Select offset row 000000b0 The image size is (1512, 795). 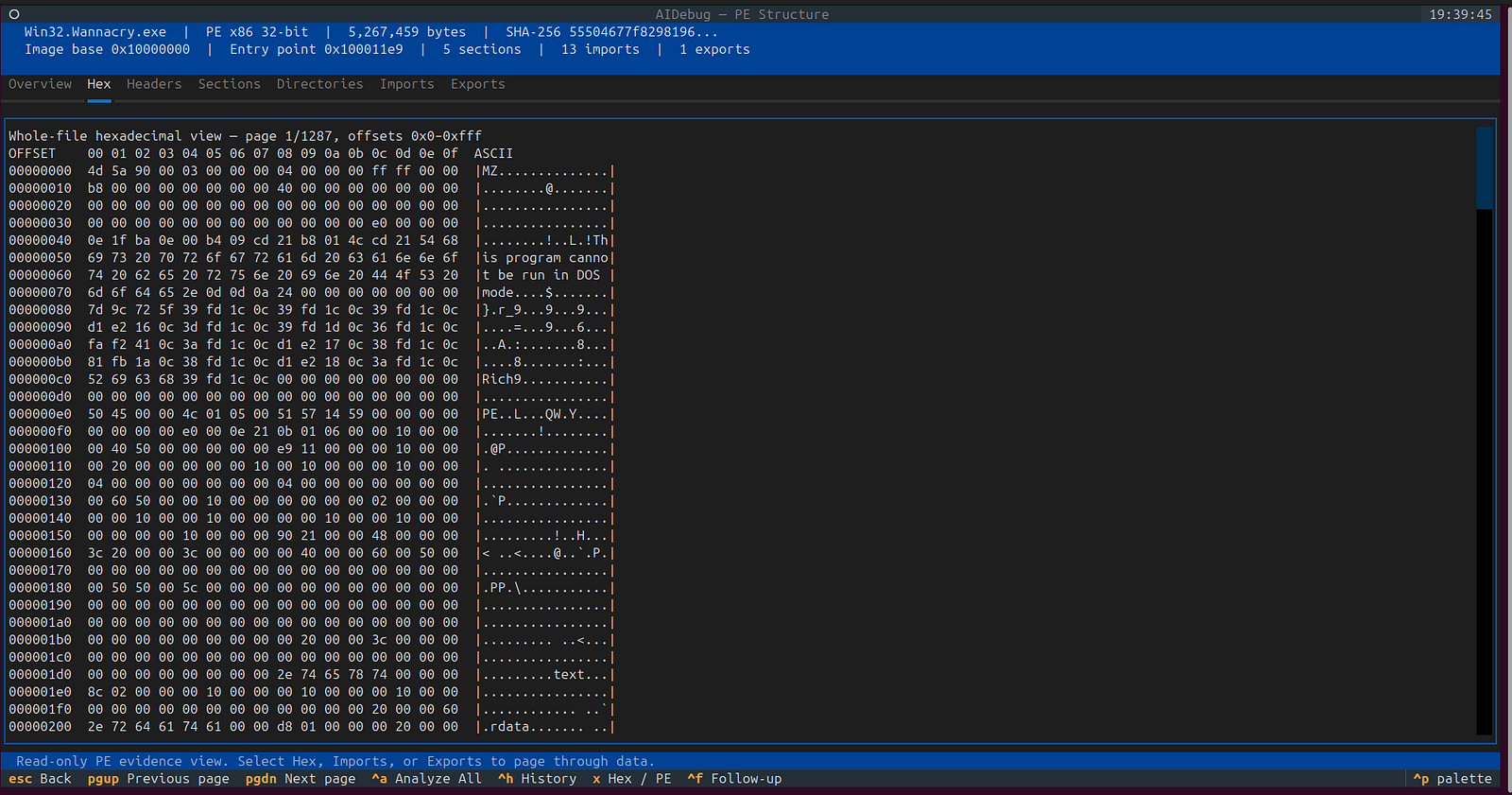pyautogui.click(x=312, y=362)
